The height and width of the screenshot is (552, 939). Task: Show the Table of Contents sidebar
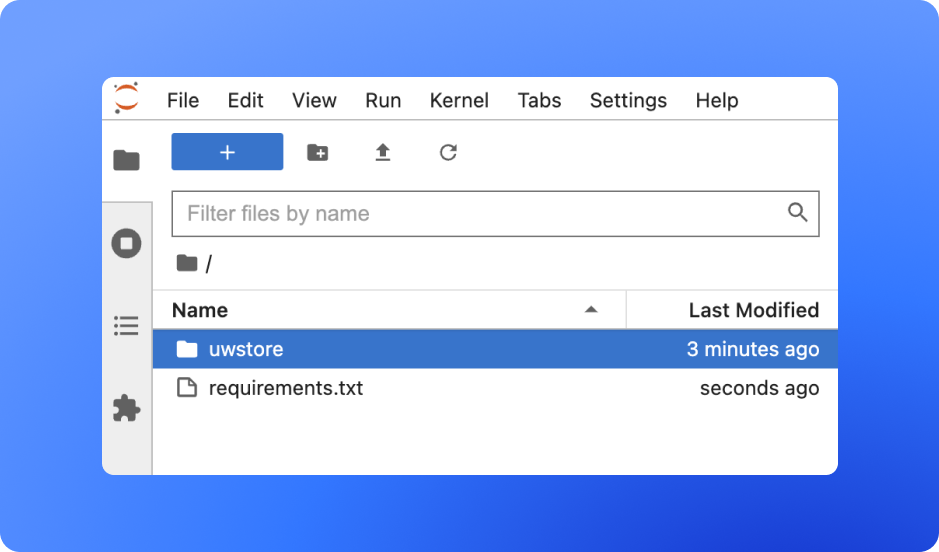126,326
